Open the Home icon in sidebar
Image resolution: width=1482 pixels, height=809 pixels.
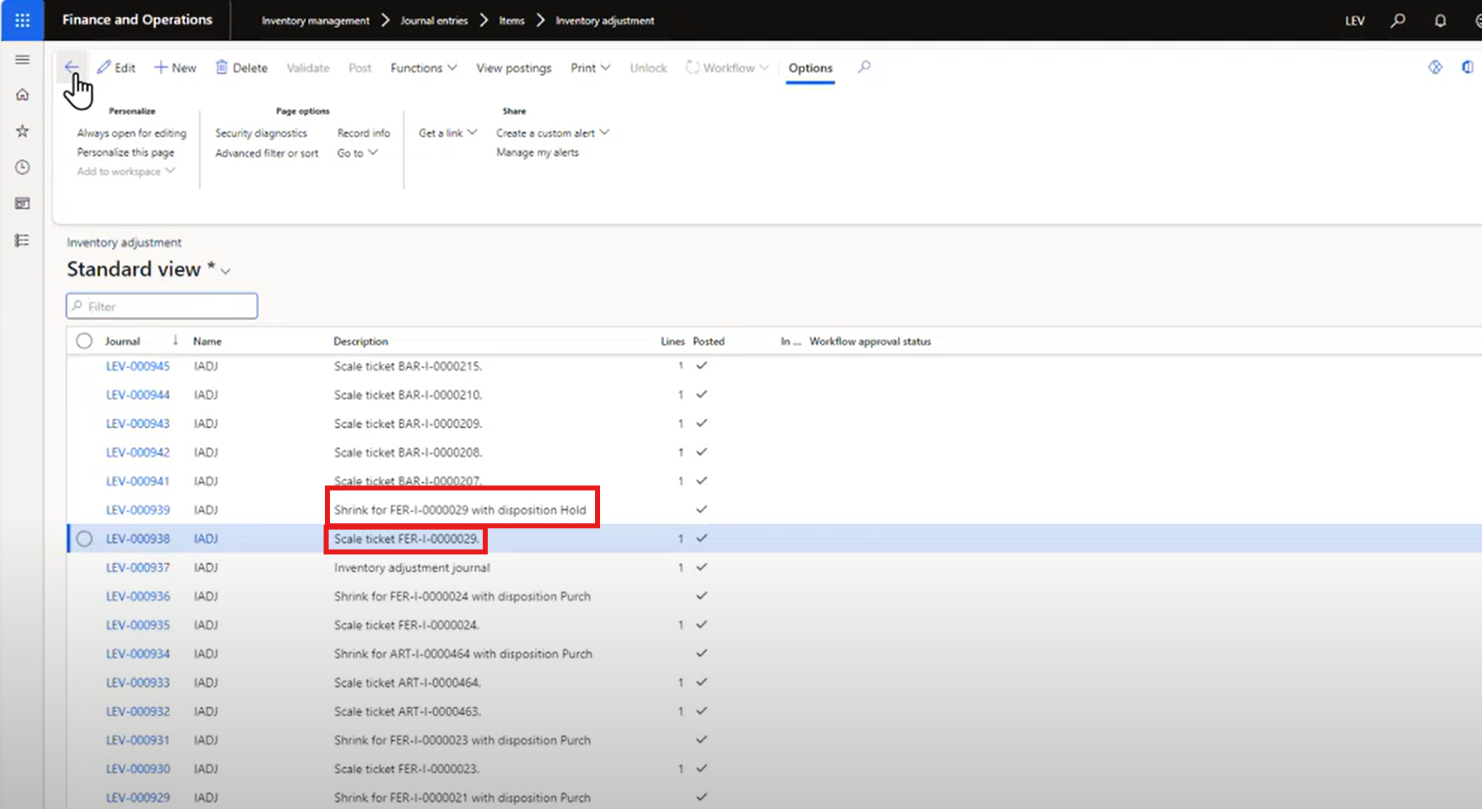tap(22, 94)
